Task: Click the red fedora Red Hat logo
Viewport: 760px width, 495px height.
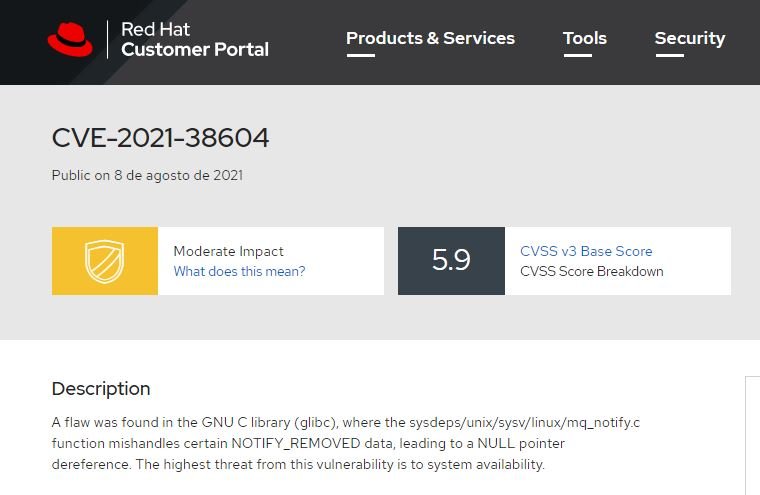Action: pos(70,39)
